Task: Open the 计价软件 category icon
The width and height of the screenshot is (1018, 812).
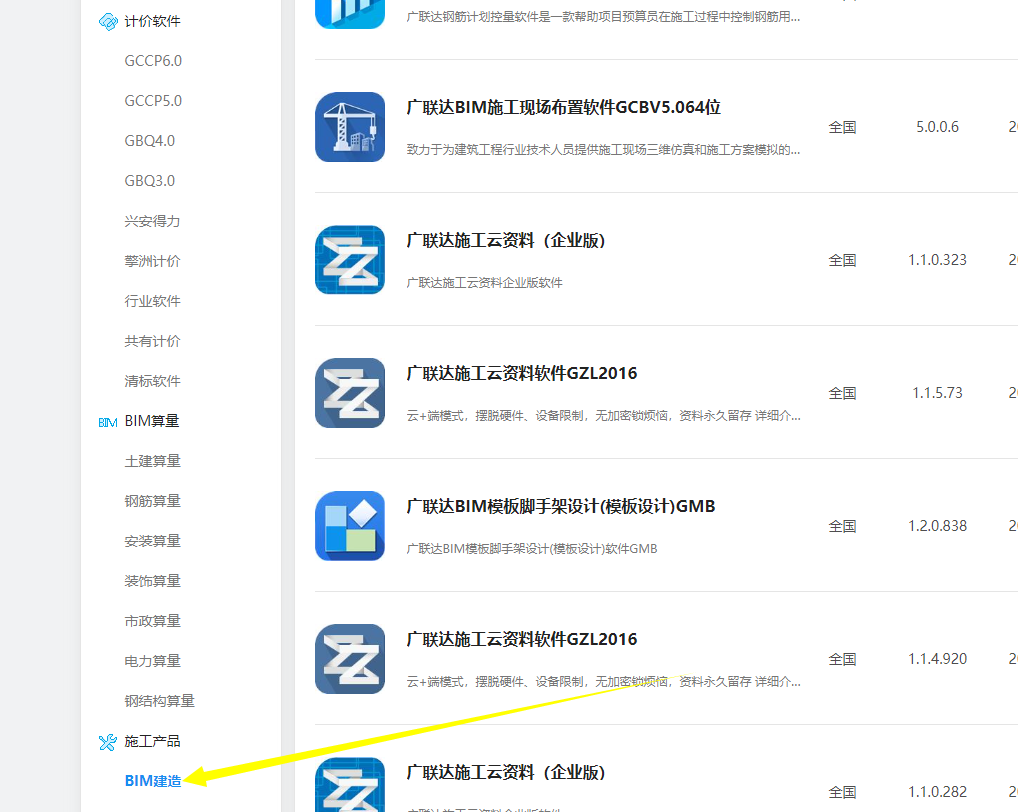Action: point(108,21)
